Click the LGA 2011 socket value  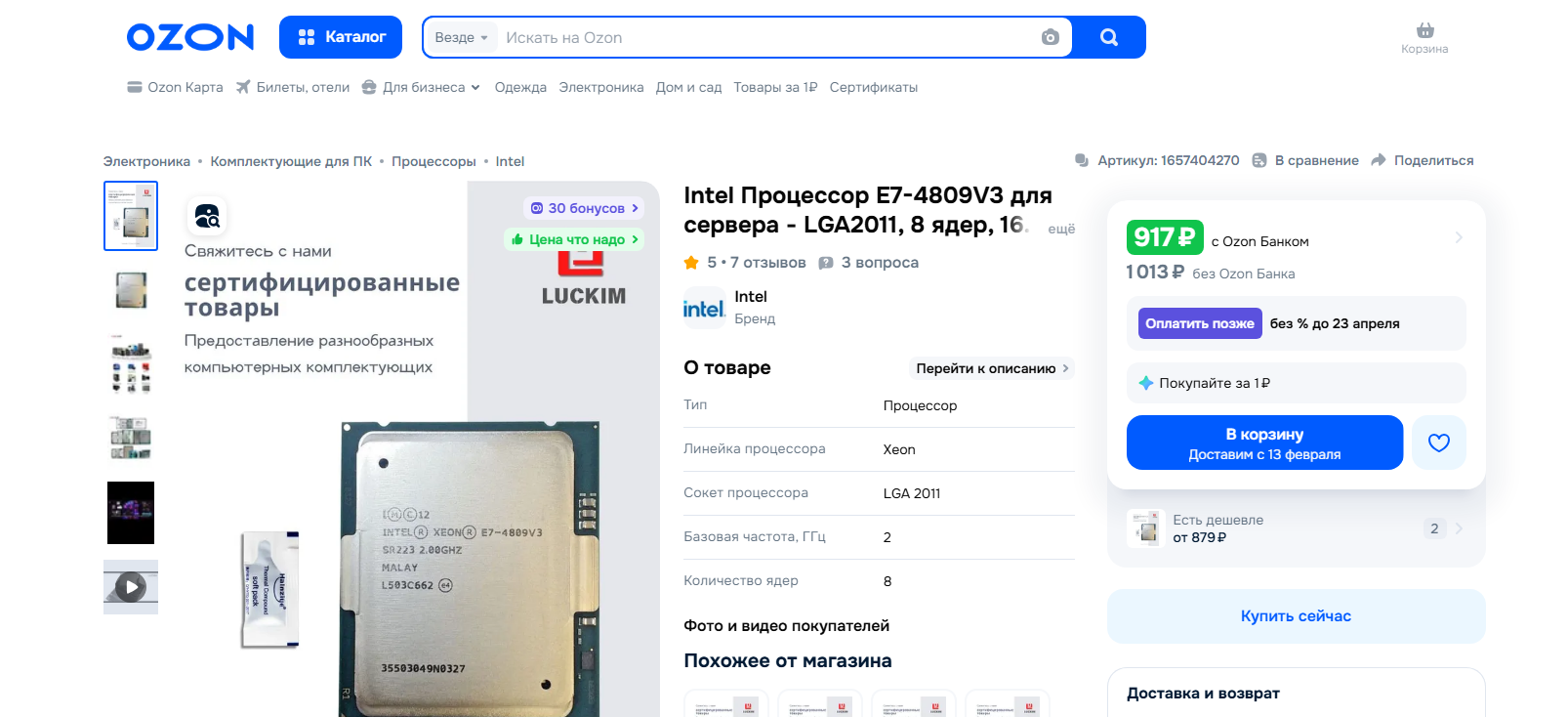tap(912, 493)
